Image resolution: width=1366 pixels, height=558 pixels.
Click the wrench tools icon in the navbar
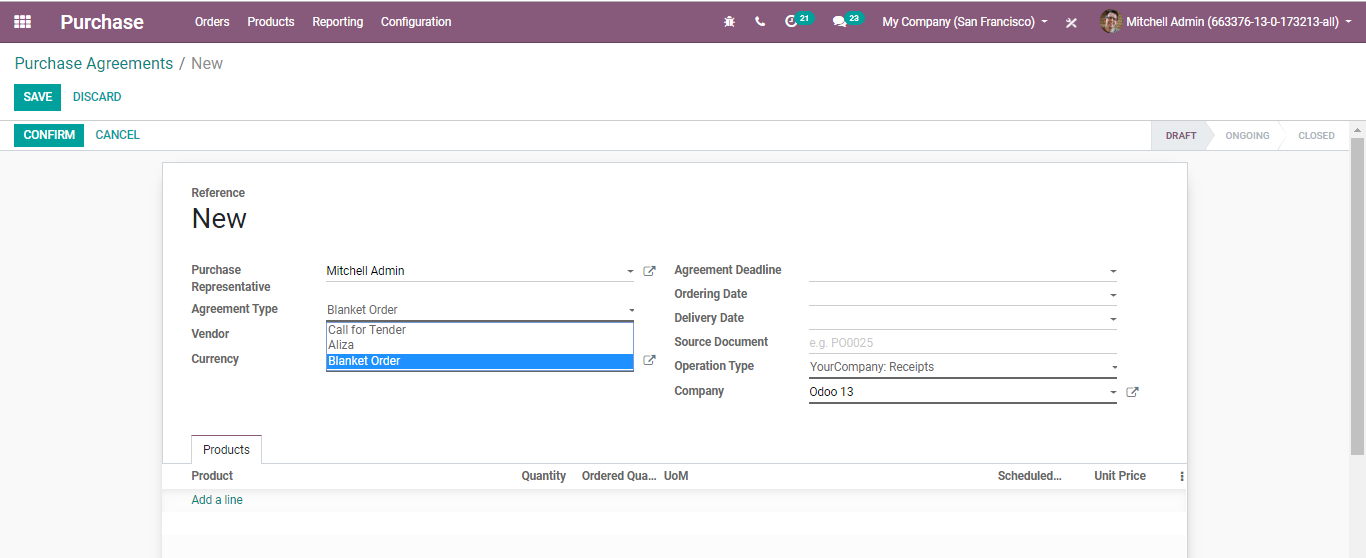pyautogui.click(x=1071, y=22)
